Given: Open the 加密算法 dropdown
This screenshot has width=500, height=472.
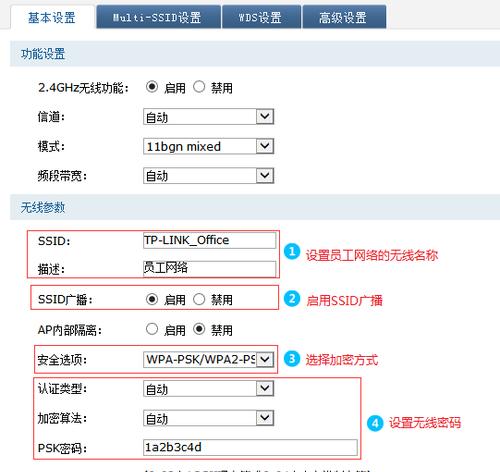Looking at the screenshot, I should tap(209, 418).
